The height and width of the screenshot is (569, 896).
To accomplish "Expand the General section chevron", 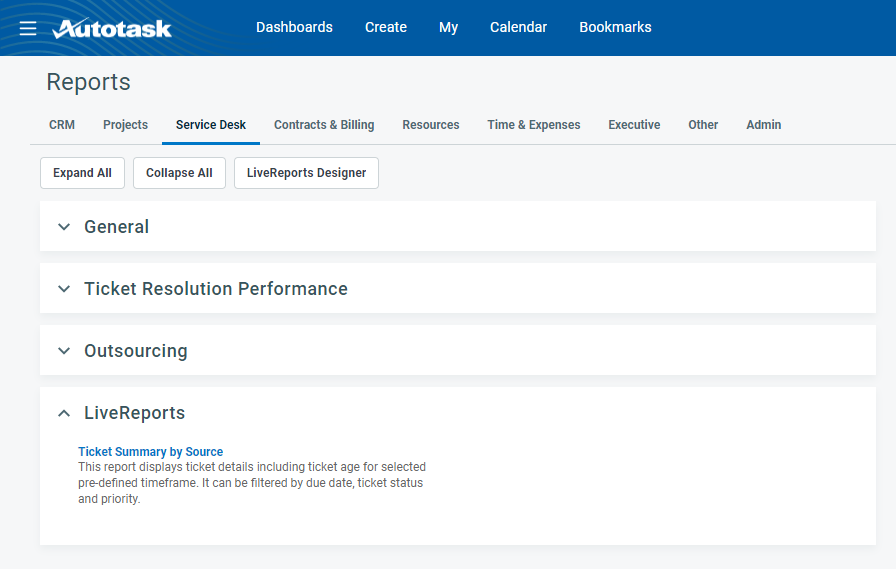I will coord(64,227).
